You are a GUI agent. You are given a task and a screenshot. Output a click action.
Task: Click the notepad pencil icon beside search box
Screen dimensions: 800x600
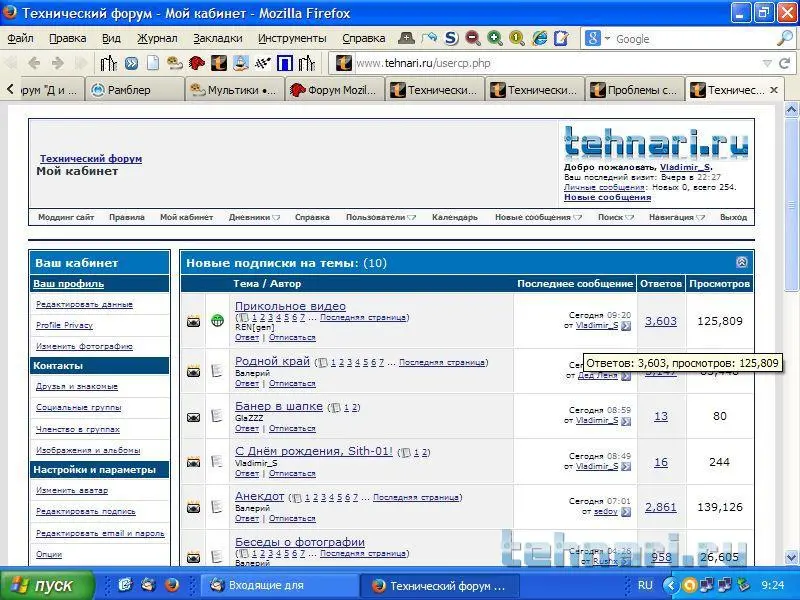point(561,38)
